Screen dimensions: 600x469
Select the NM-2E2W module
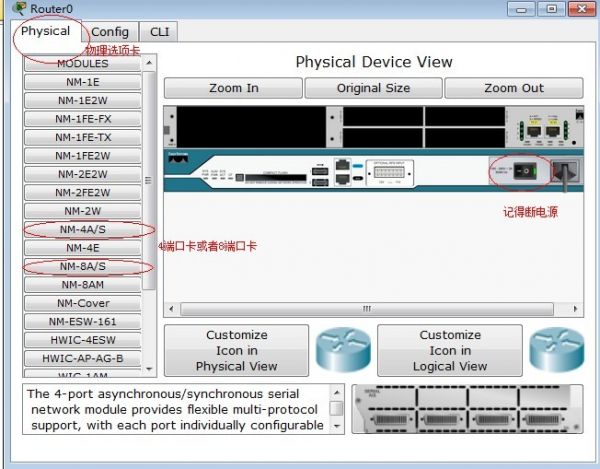[83, 174]
